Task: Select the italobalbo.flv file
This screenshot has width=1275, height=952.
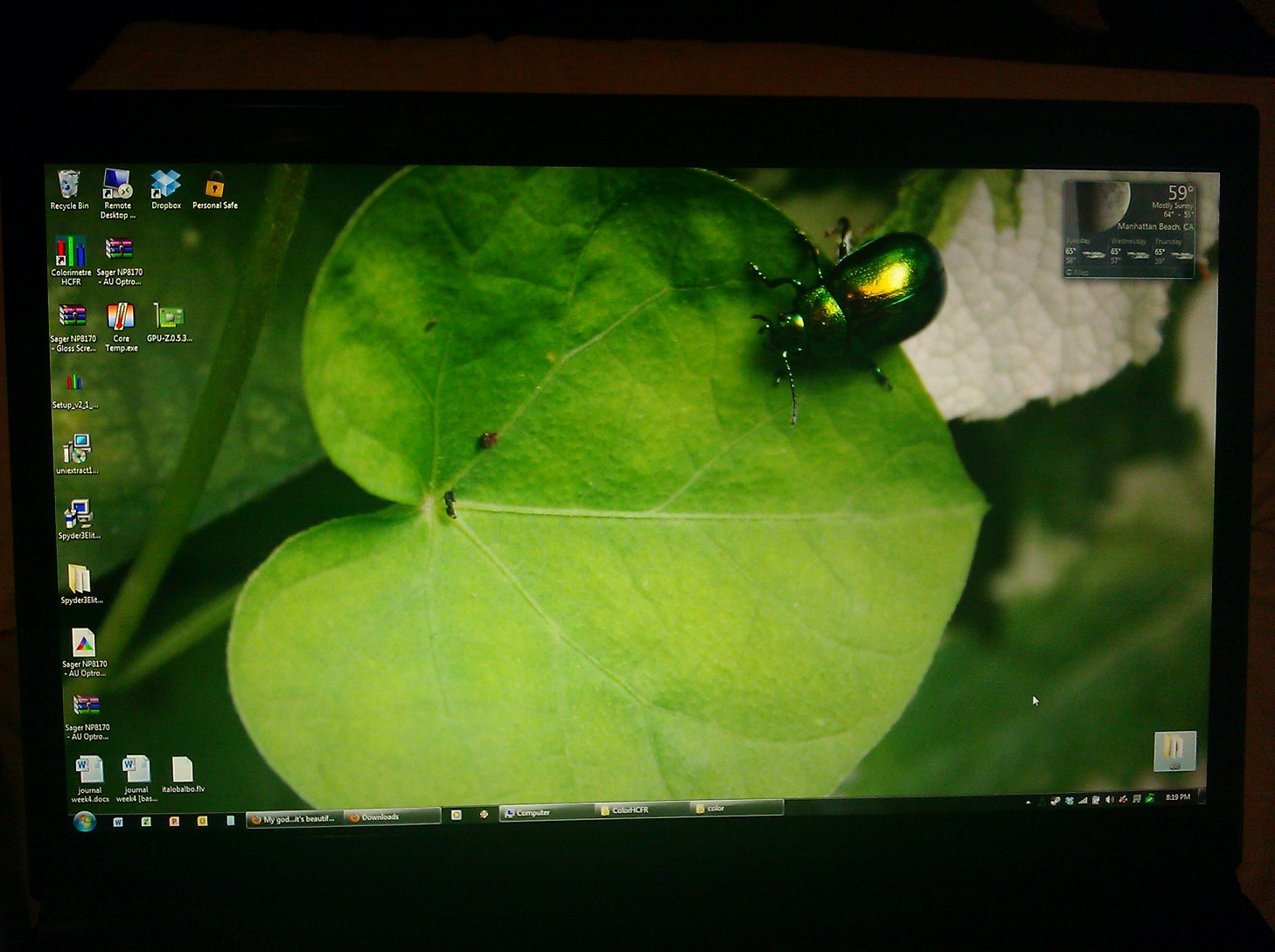Action: pos(183,775)
